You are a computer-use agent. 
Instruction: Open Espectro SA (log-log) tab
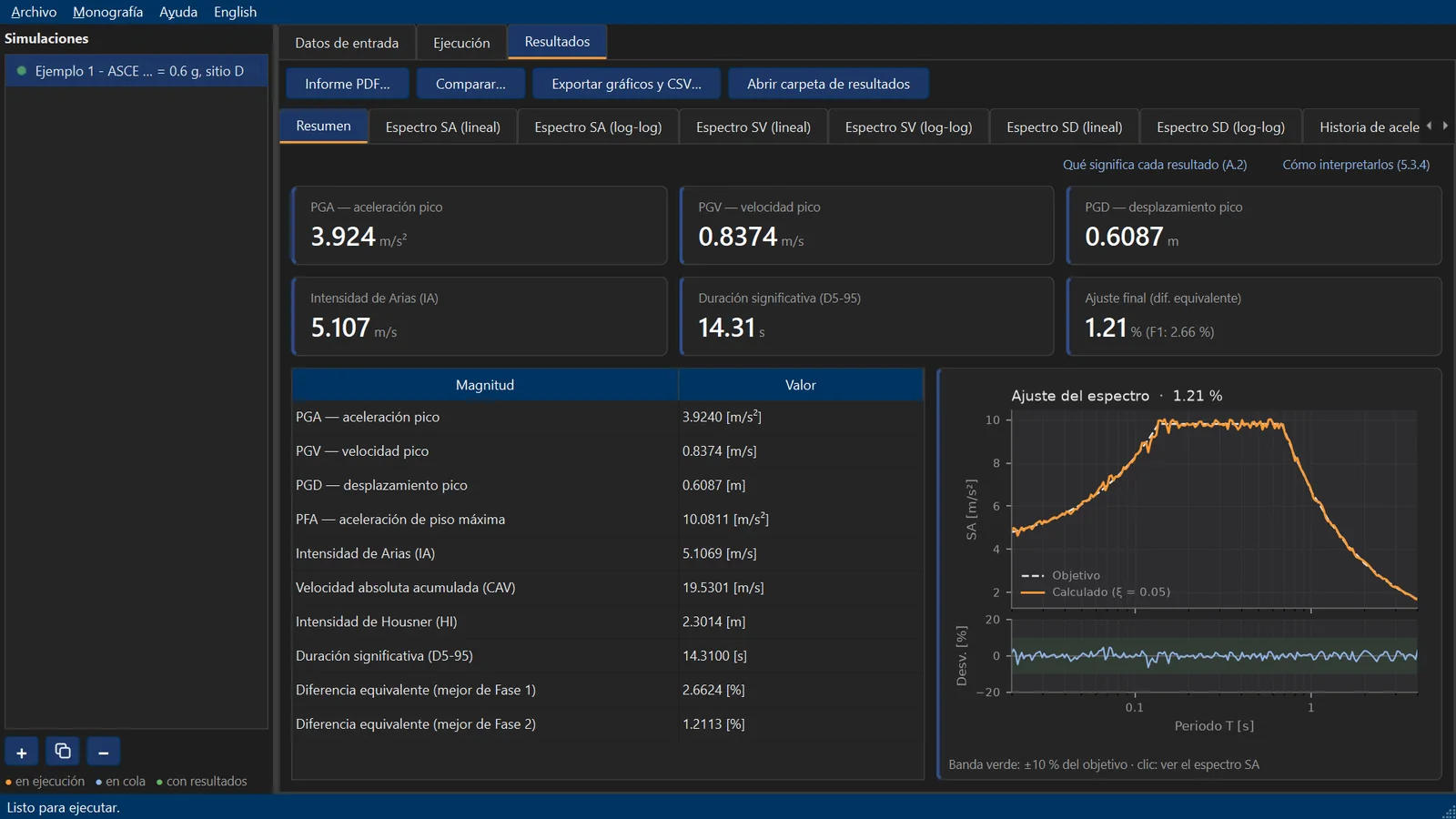click(x=598, y=127)
